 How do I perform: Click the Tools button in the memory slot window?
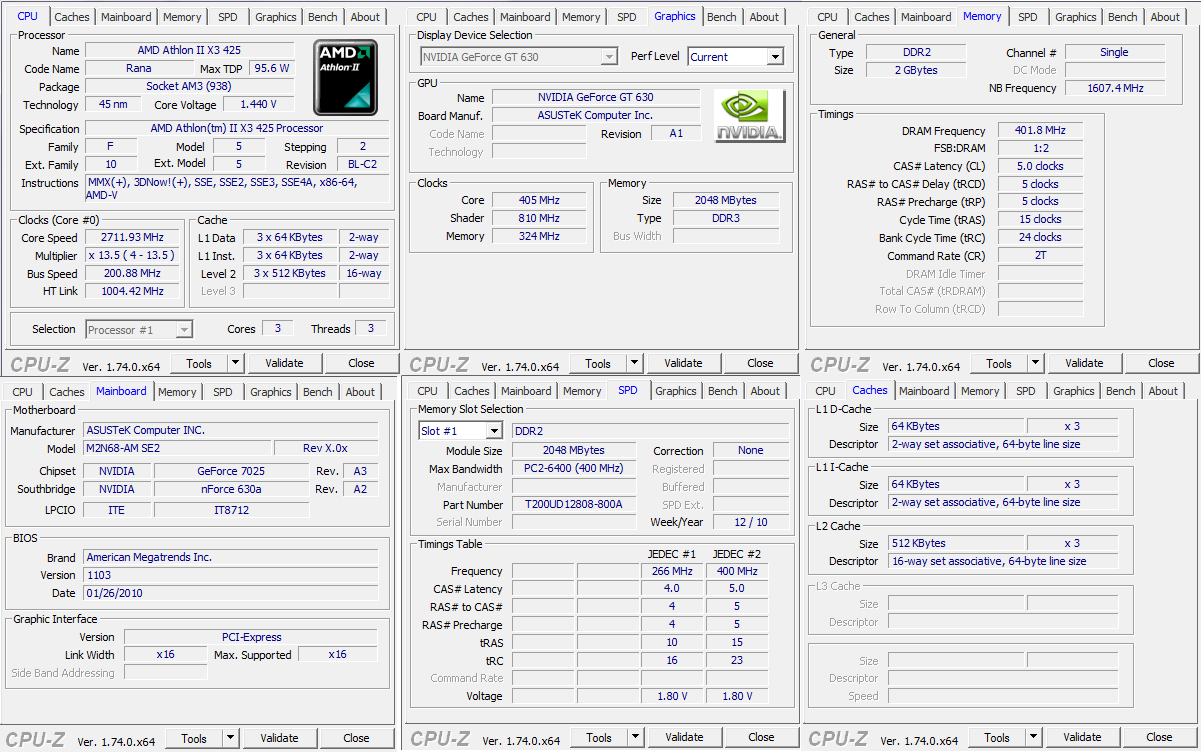click(598, 737)
